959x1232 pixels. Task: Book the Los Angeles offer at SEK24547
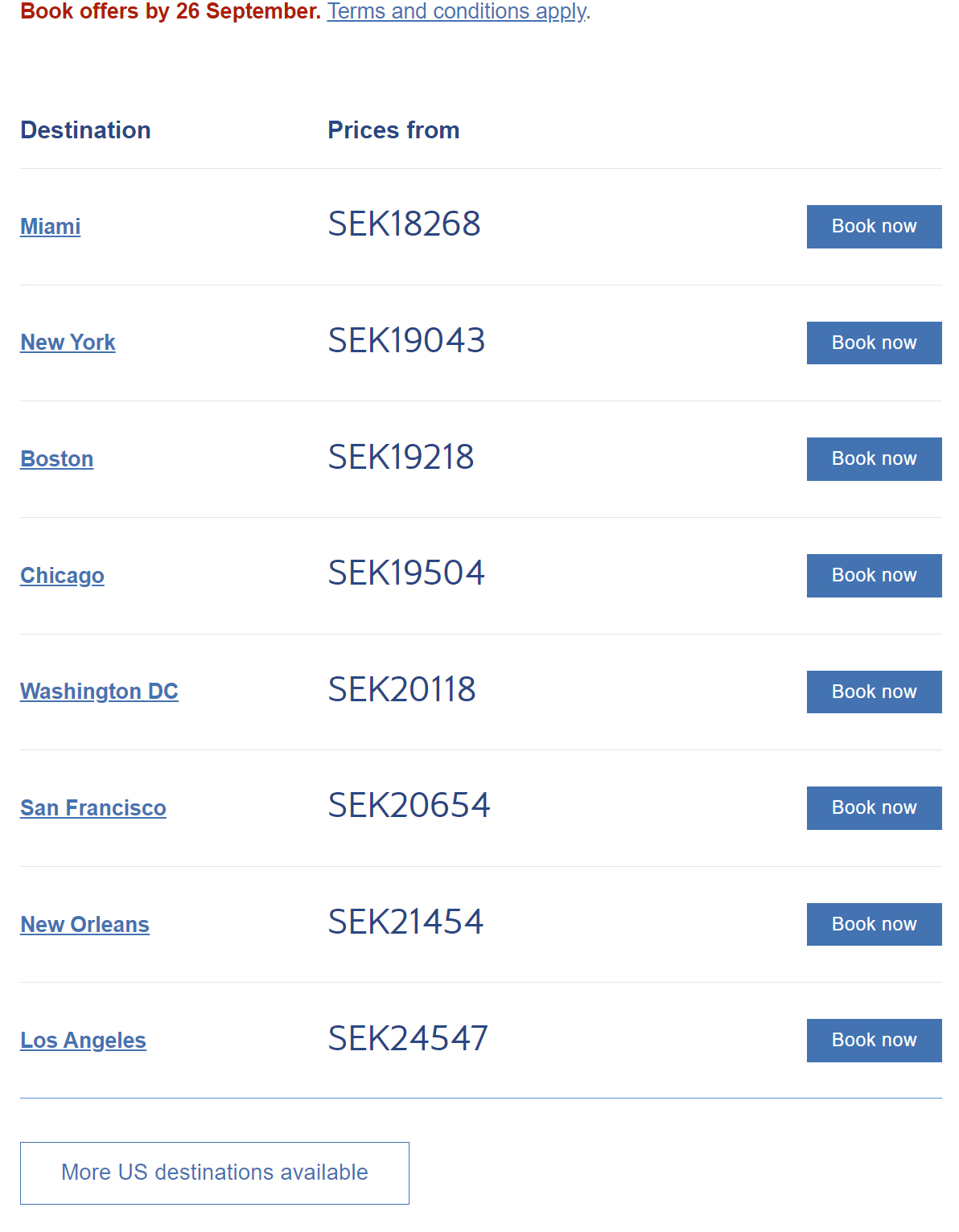pyautogui.click(x=874, y=1041)
